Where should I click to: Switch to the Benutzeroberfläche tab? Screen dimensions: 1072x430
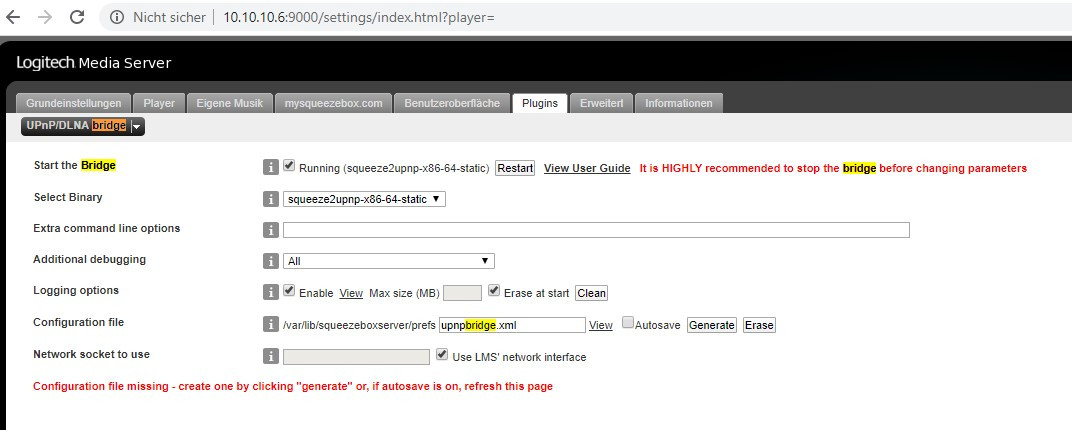[x=452, y=103]
